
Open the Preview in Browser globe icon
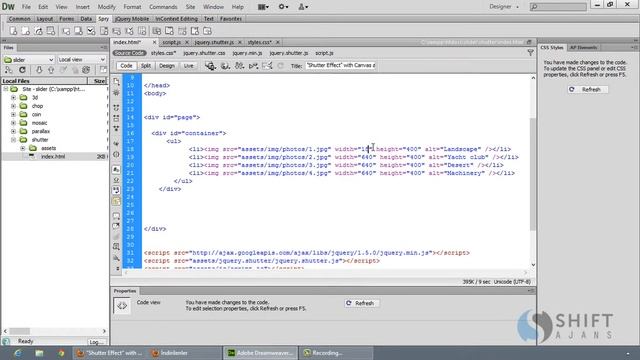tap(225, 66)
